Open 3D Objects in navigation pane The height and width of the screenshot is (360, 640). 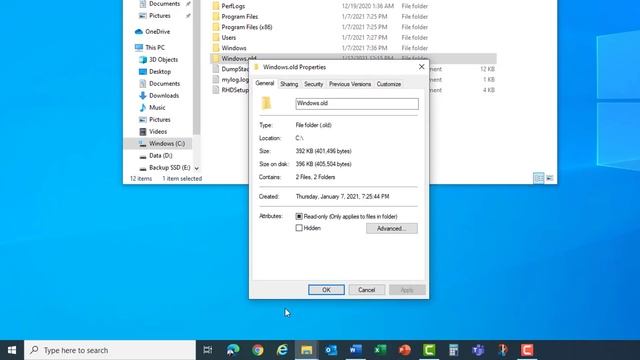point(163,60)
